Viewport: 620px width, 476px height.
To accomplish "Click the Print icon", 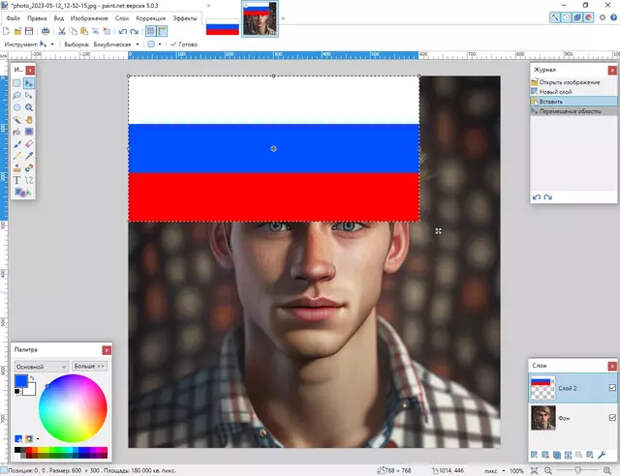I will (x=45, y=31).
